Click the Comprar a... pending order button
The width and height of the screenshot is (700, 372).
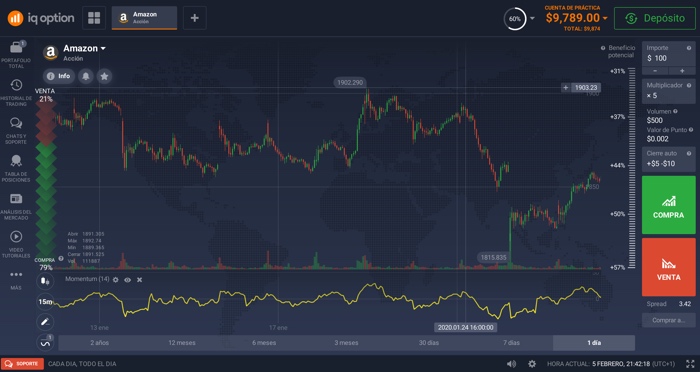click(x=668, y=320)
